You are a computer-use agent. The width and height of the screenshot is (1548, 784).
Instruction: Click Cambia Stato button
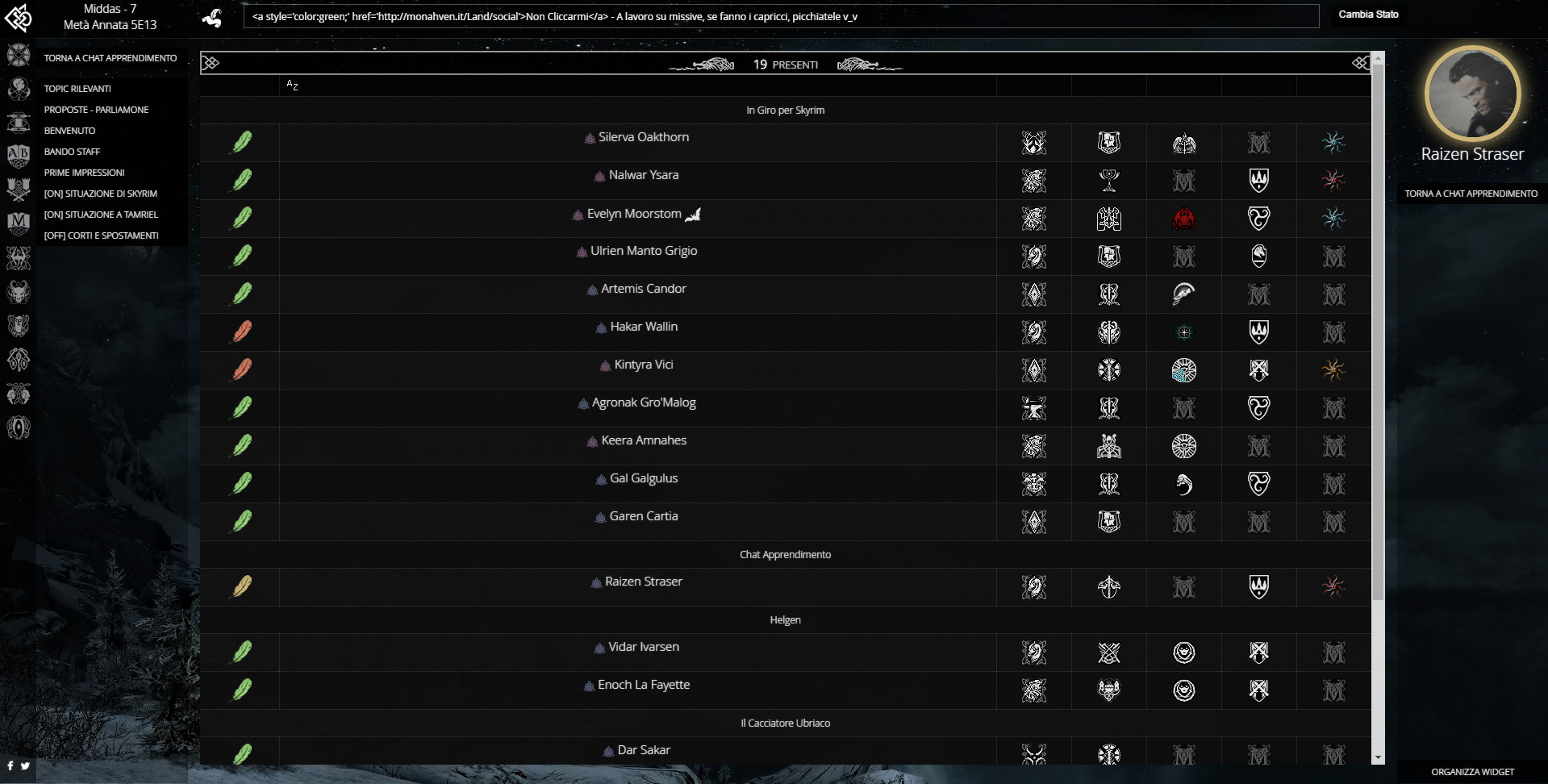1368,15
